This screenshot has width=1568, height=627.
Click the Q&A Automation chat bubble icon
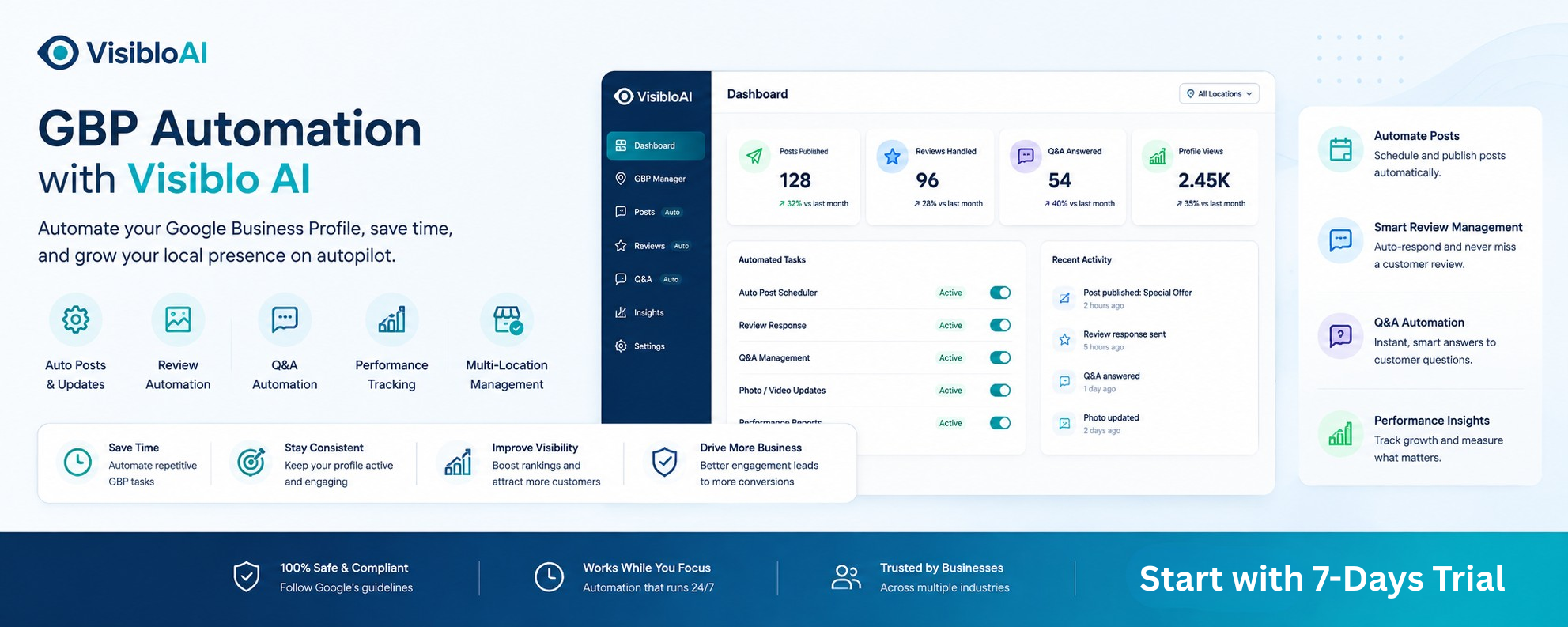tap(285, 319)
